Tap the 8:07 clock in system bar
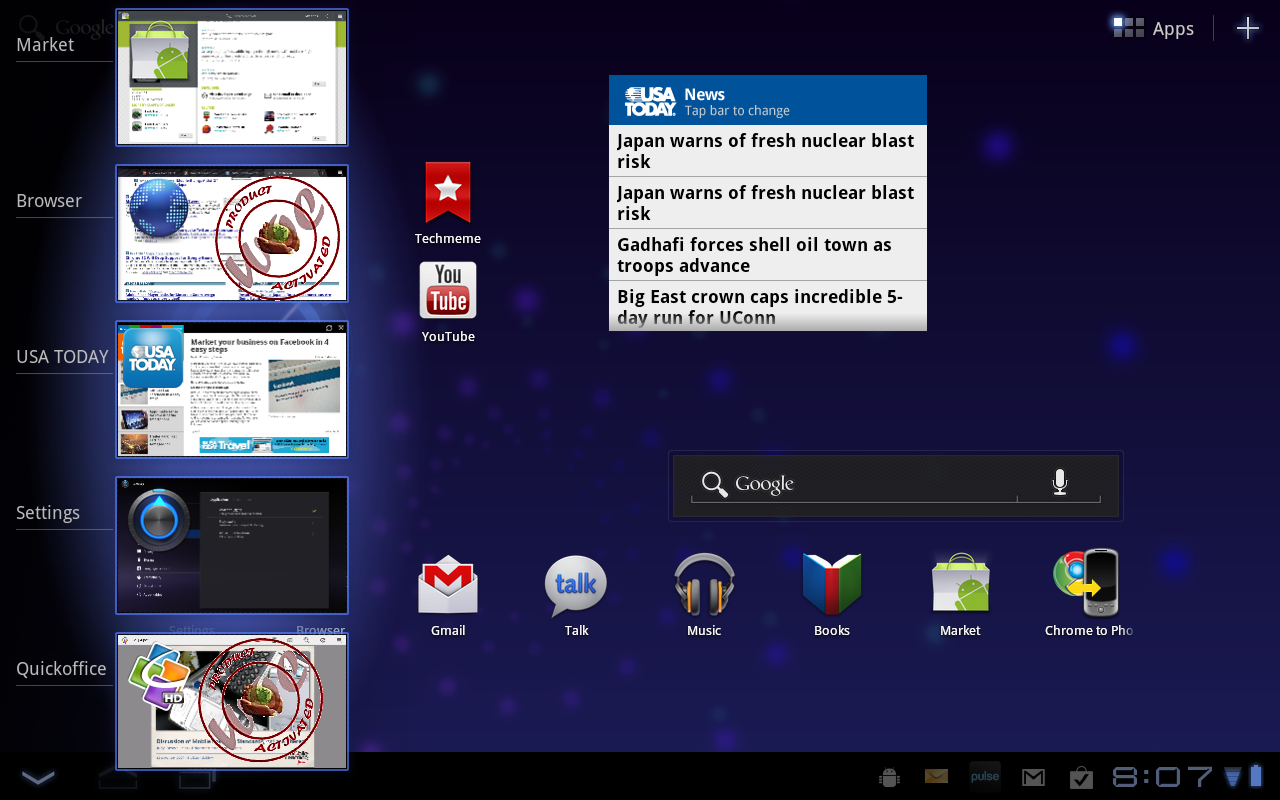This screenshot has width=1280, height=800. click(x=1163, y=776)
